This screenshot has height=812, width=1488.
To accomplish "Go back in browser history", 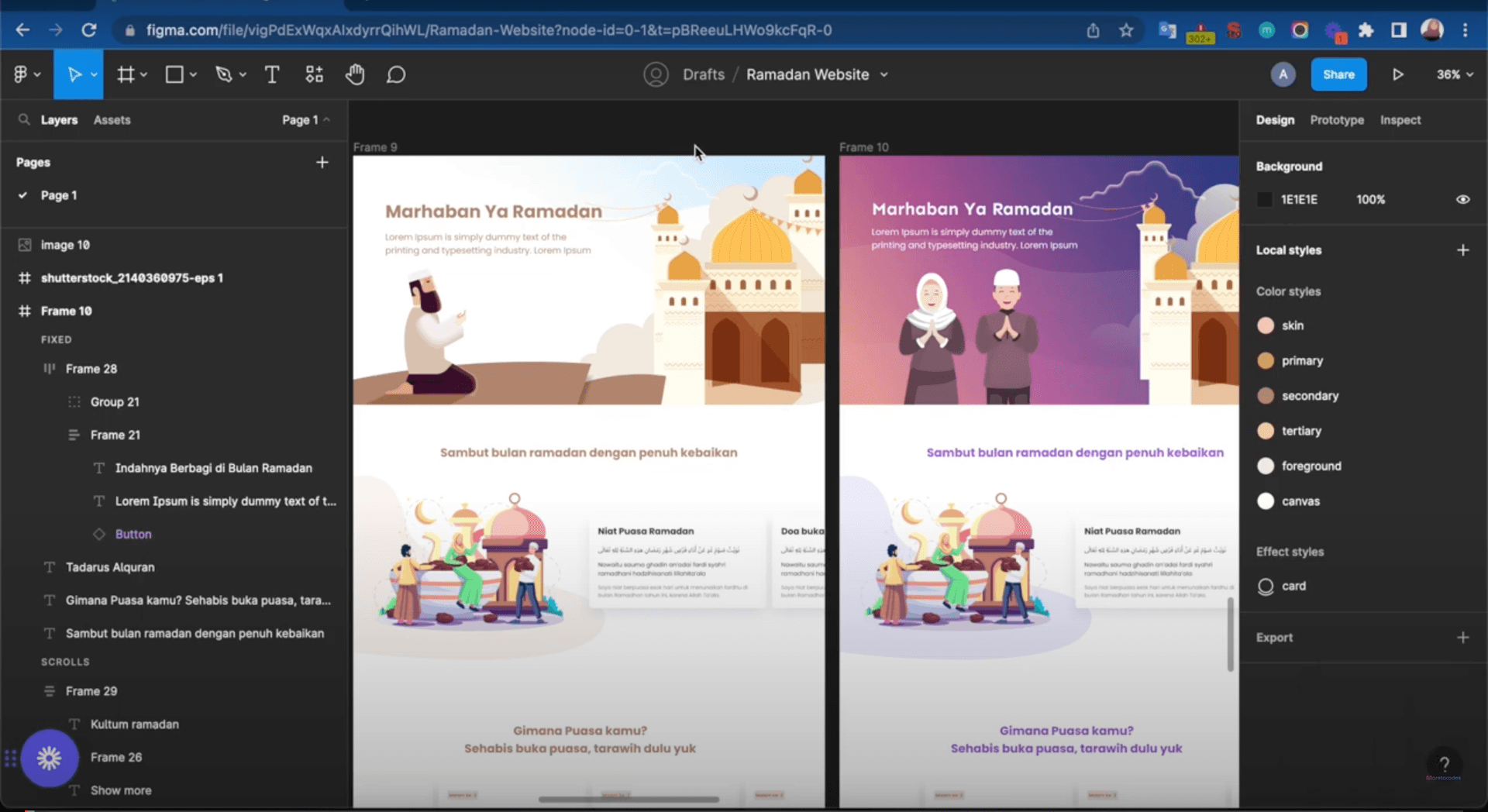I will click(x=22, y=30).
